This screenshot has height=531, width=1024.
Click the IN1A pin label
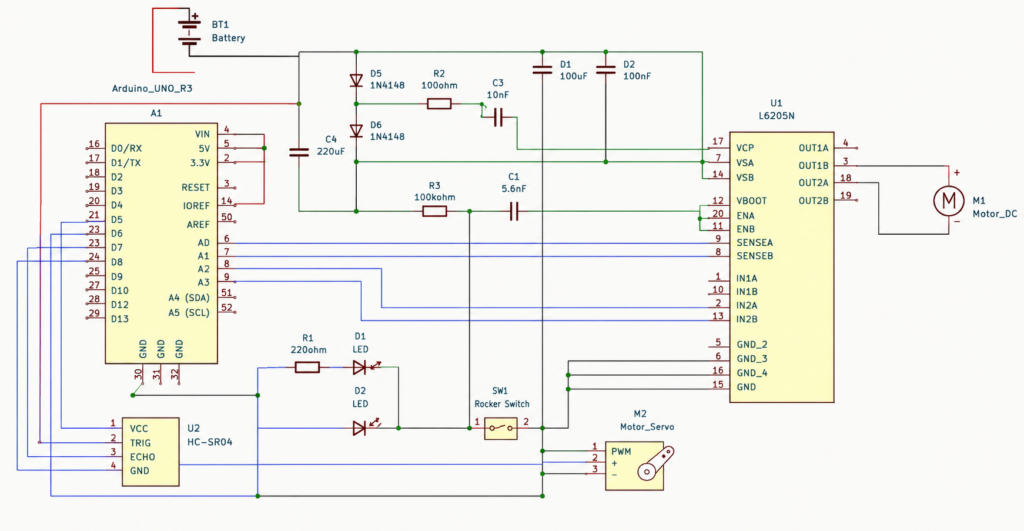coord(746,278)
